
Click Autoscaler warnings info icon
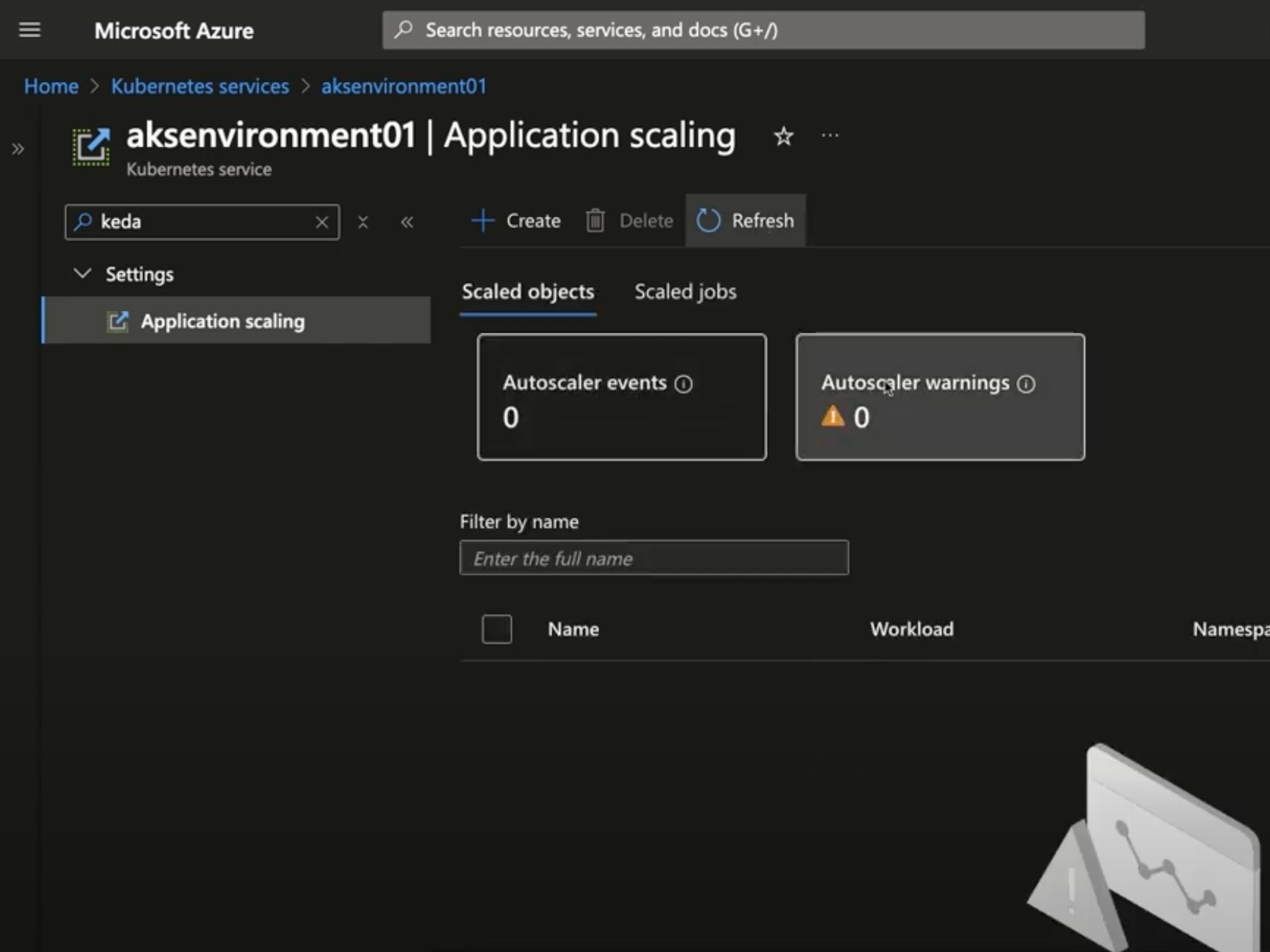tap(1026, 384)
